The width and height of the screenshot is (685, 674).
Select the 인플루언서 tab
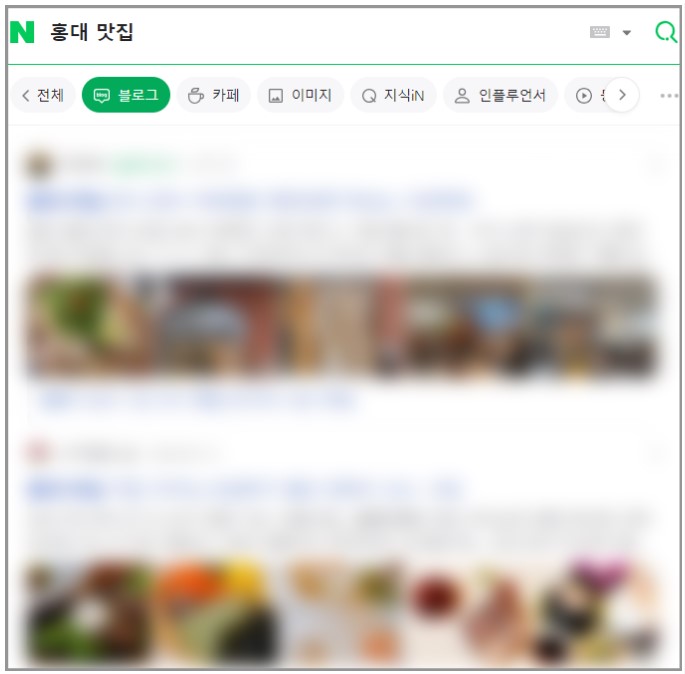click(500, 95)
